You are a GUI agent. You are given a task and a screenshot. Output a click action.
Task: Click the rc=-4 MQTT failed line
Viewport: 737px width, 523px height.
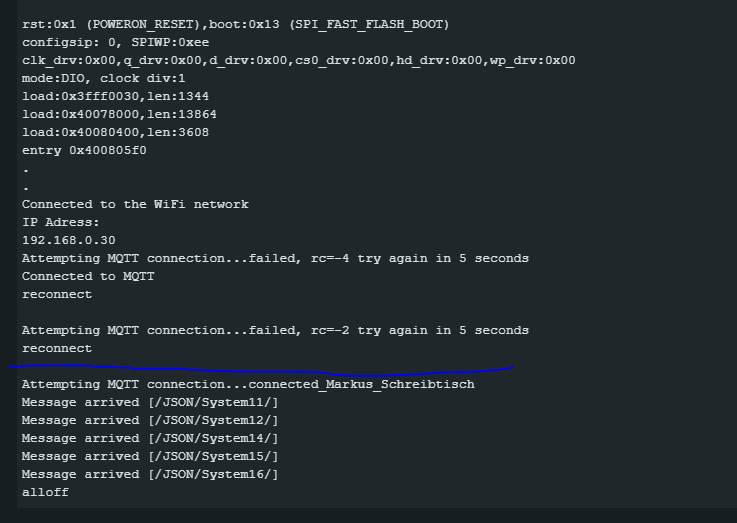pyautogui.click(x=275, y=258)
